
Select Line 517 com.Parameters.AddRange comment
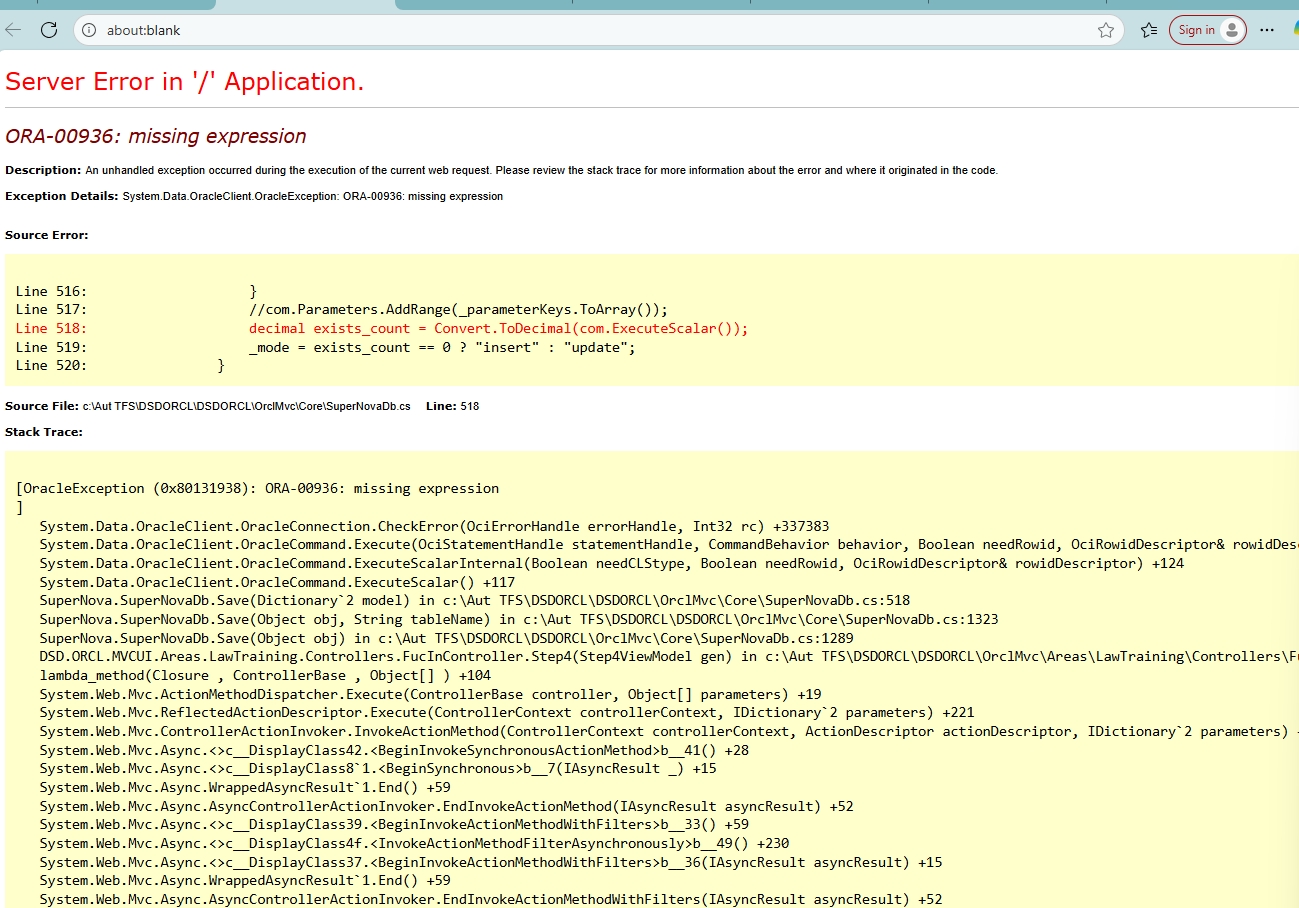pyautogui.click(x=342, y=310)
